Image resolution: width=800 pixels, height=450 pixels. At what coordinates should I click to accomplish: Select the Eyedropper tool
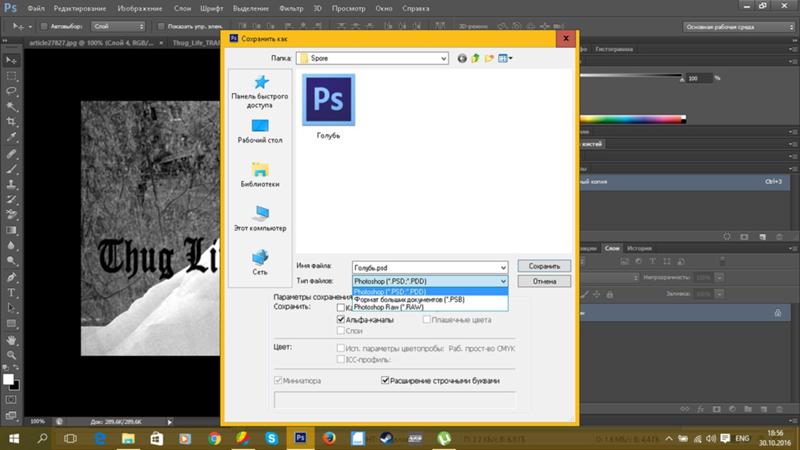point(11,137)
